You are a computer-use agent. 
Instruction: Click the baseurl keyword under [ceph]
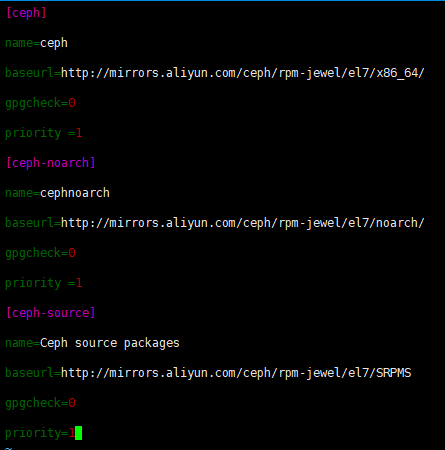point(29,73)
